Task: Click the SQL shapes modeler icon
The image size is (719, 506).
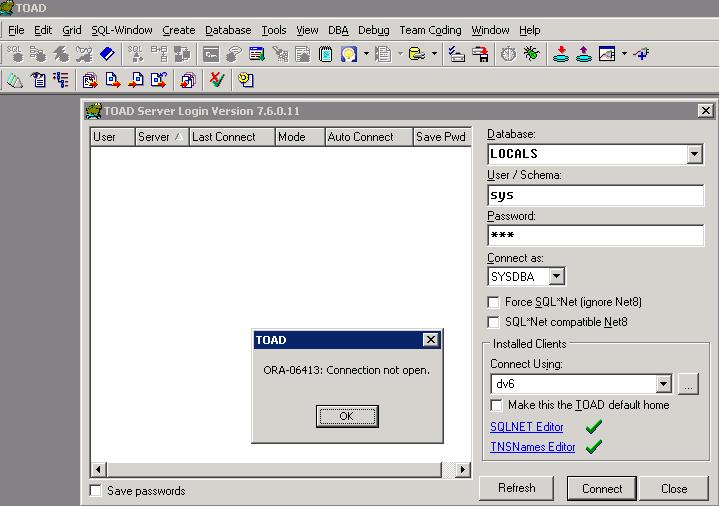Action: coord(135,54)
